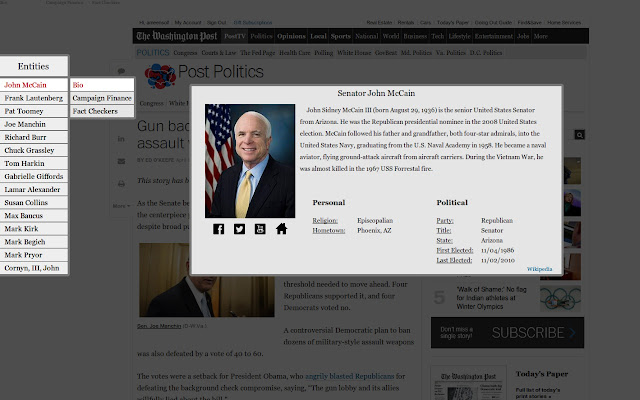Click the Religion label link
640x400 pixels.
pyautogui.click(x=325, y=220)
